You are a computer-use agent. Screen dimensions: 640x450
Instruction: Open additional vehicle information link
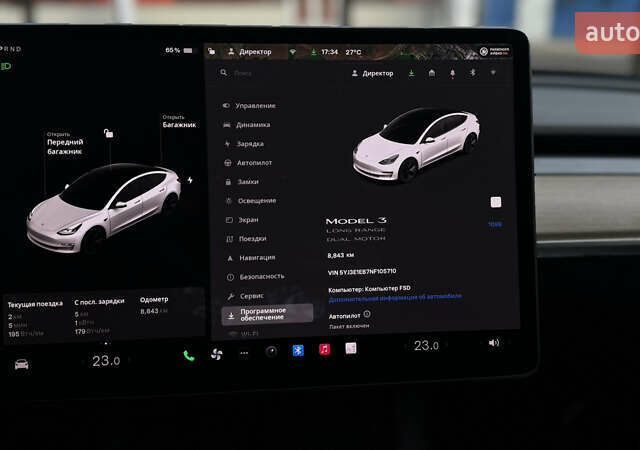[x=394, y=297]
